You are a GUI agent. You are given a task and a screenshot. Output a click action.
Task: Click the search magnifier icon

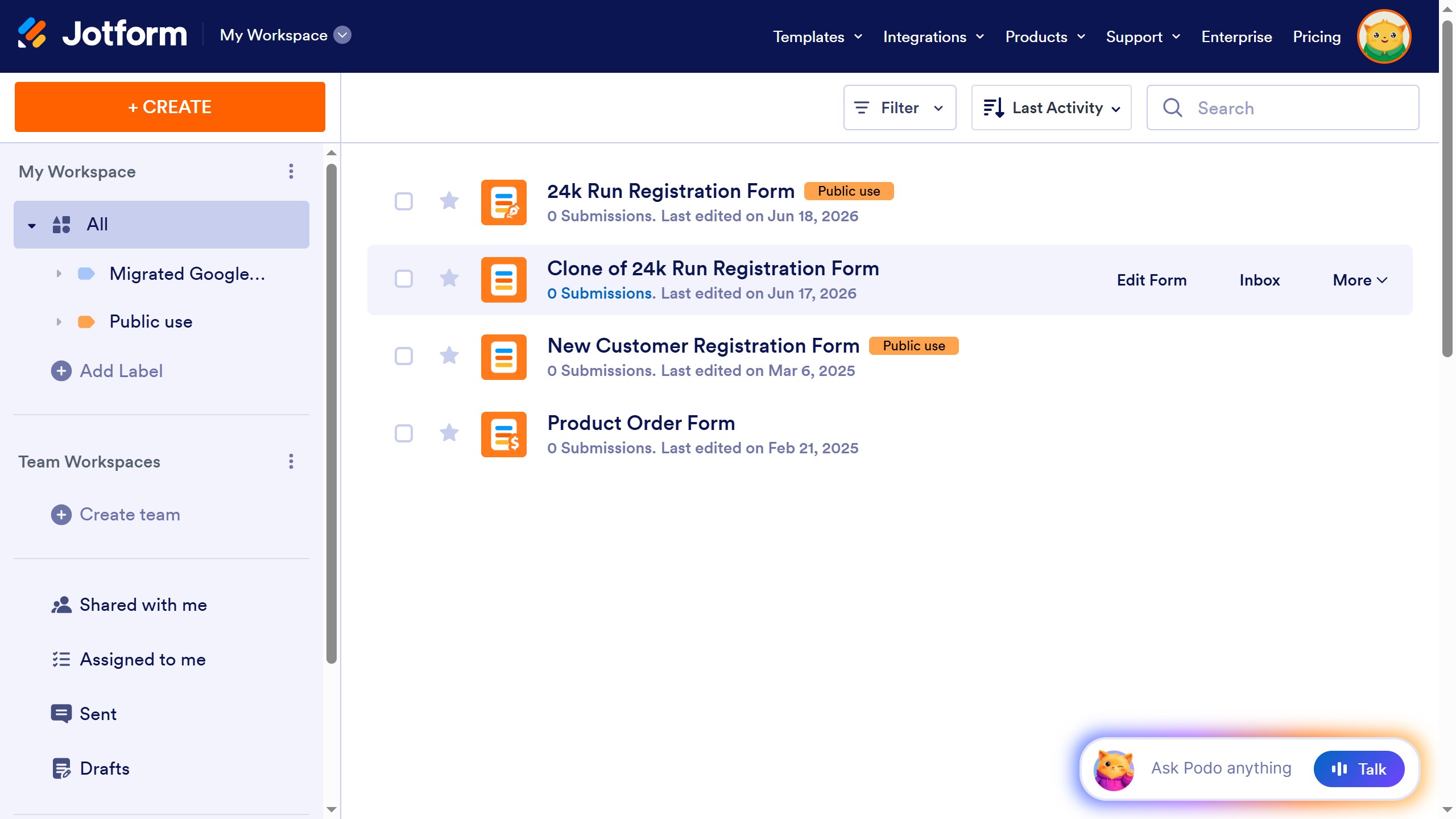click(x=1172, y=107)
